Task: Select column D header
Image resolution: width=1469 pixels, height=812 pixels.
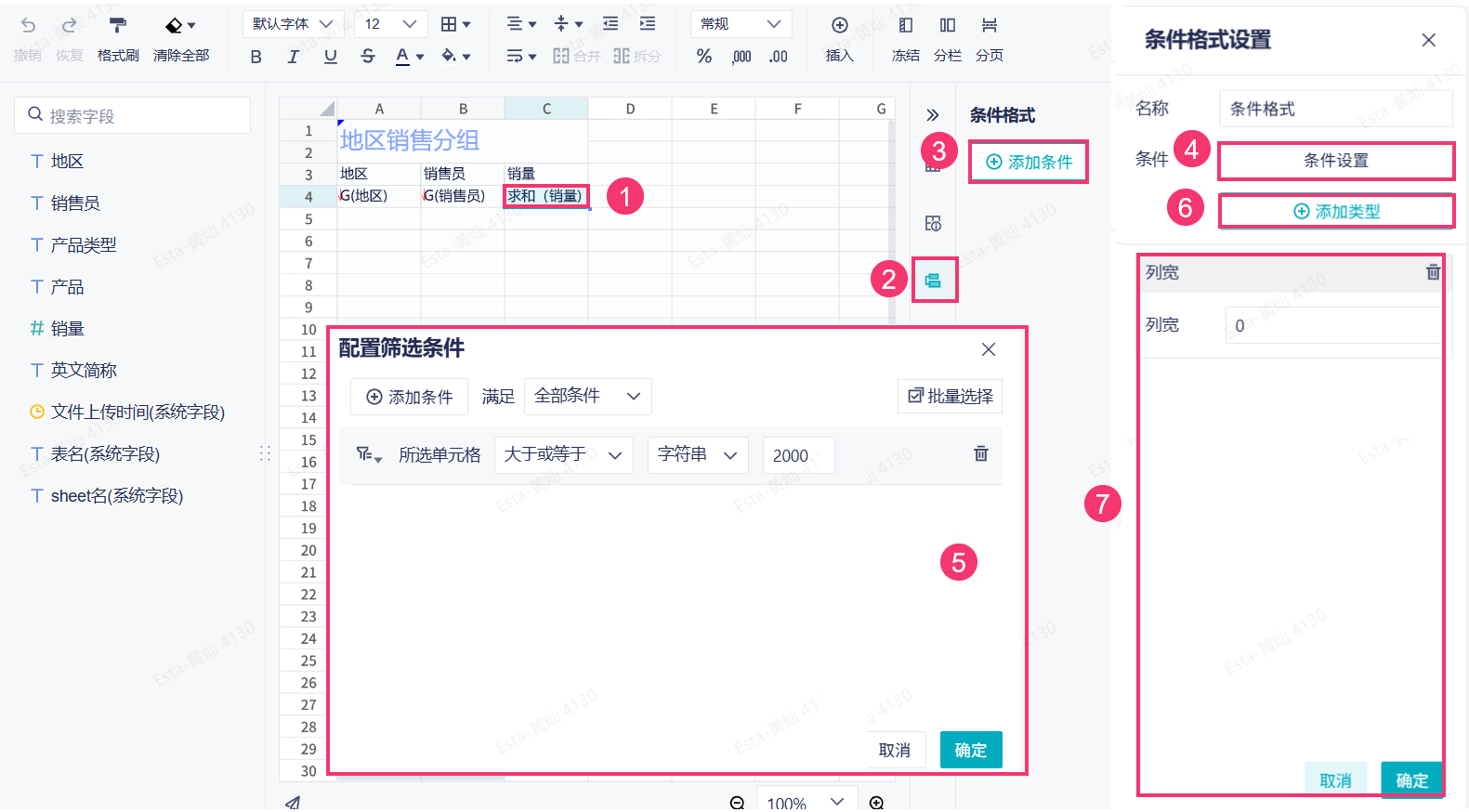Action: pos(630,109)
